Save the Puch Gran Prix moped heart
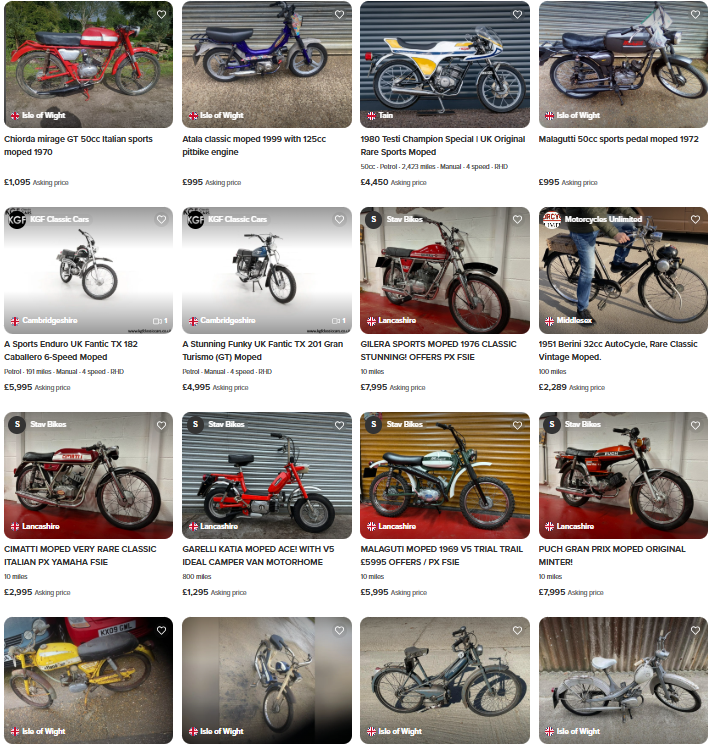The image size is (712, 749). coord(695,425)
